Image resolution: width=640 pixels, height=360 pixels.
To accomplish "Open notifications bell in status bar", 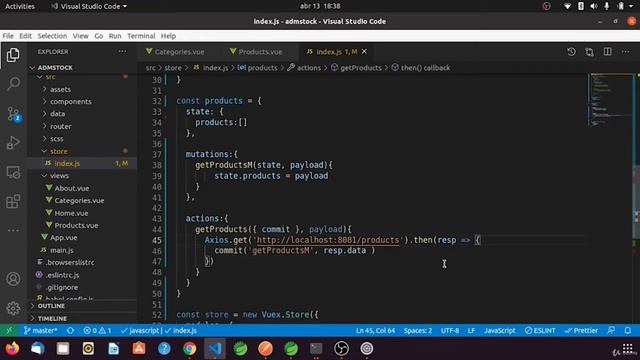I will pos(628,330).
